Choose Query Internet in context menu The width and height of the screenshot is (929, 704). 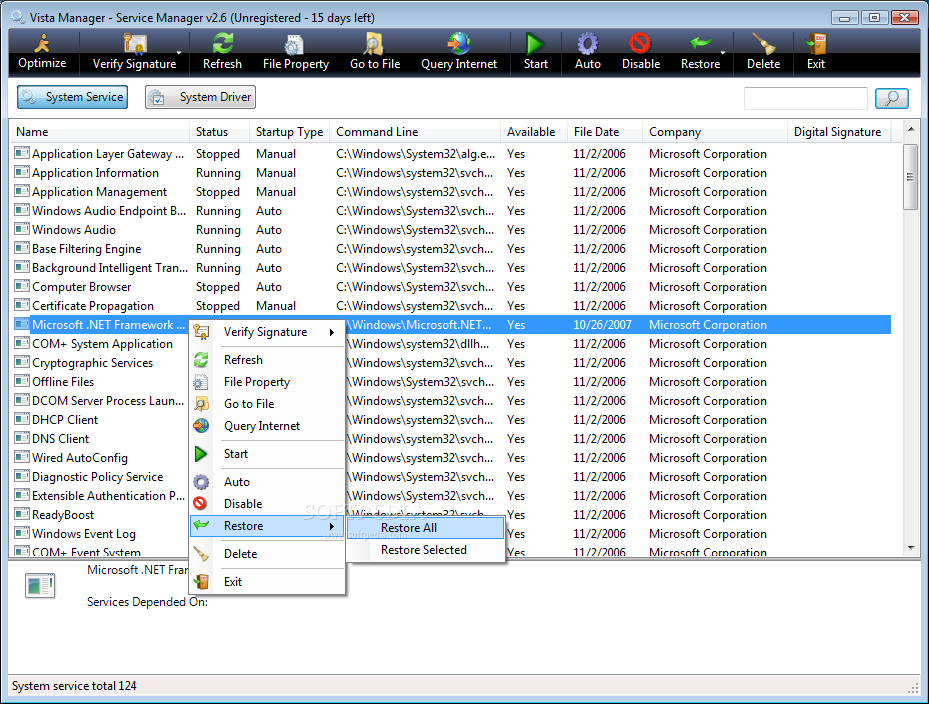click(267, 426)
